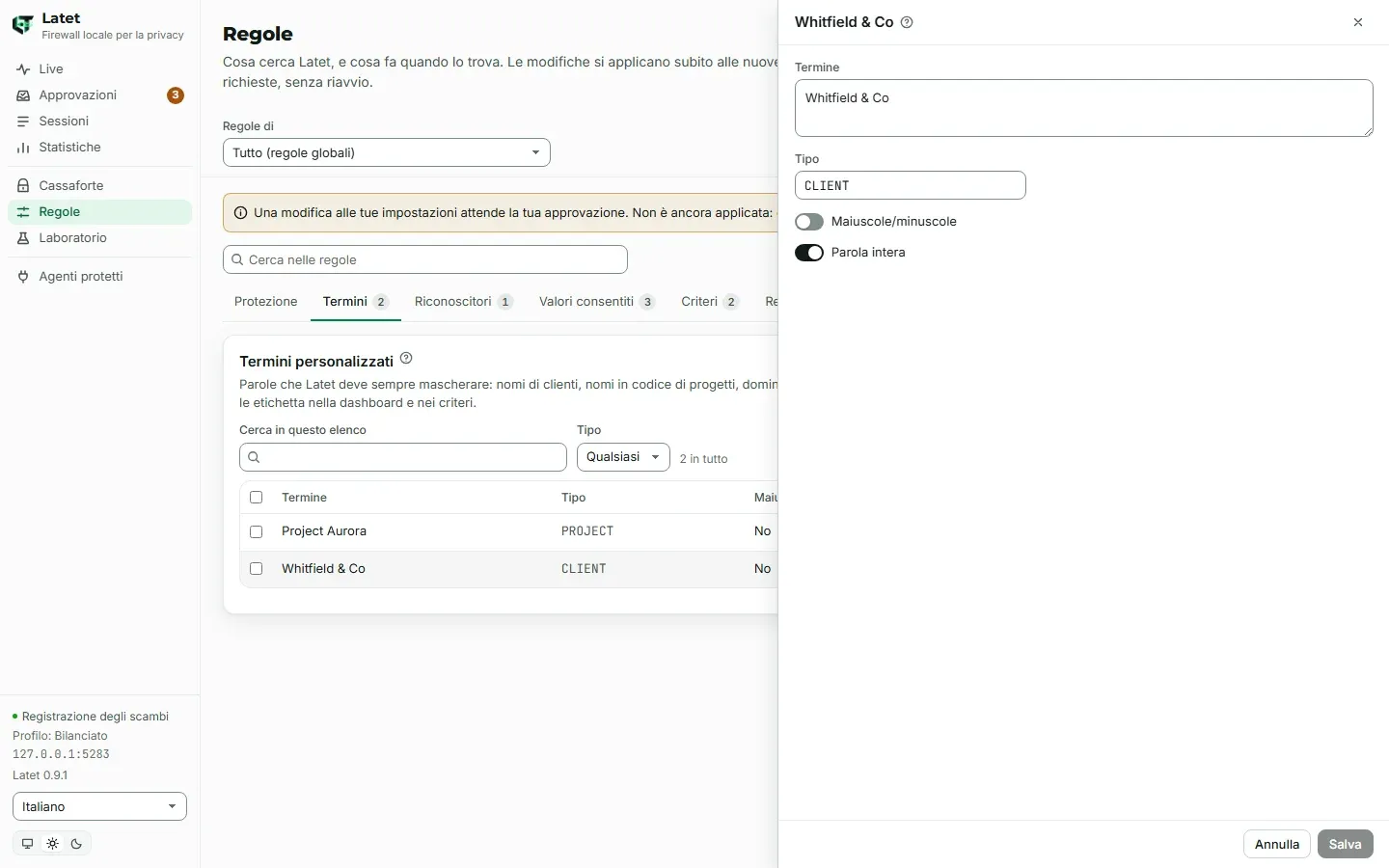Click the Salva button
The width and height of the screenshot is (1389, 868).
click(1346, 844)
